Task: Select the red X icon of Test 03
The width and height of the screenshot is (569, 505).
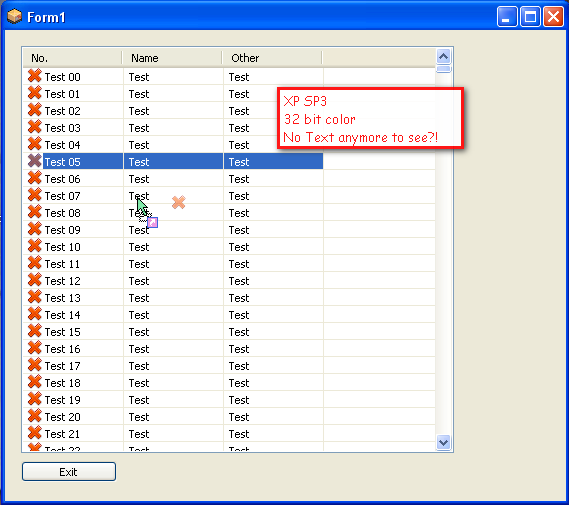Action: tap(34, 127)
